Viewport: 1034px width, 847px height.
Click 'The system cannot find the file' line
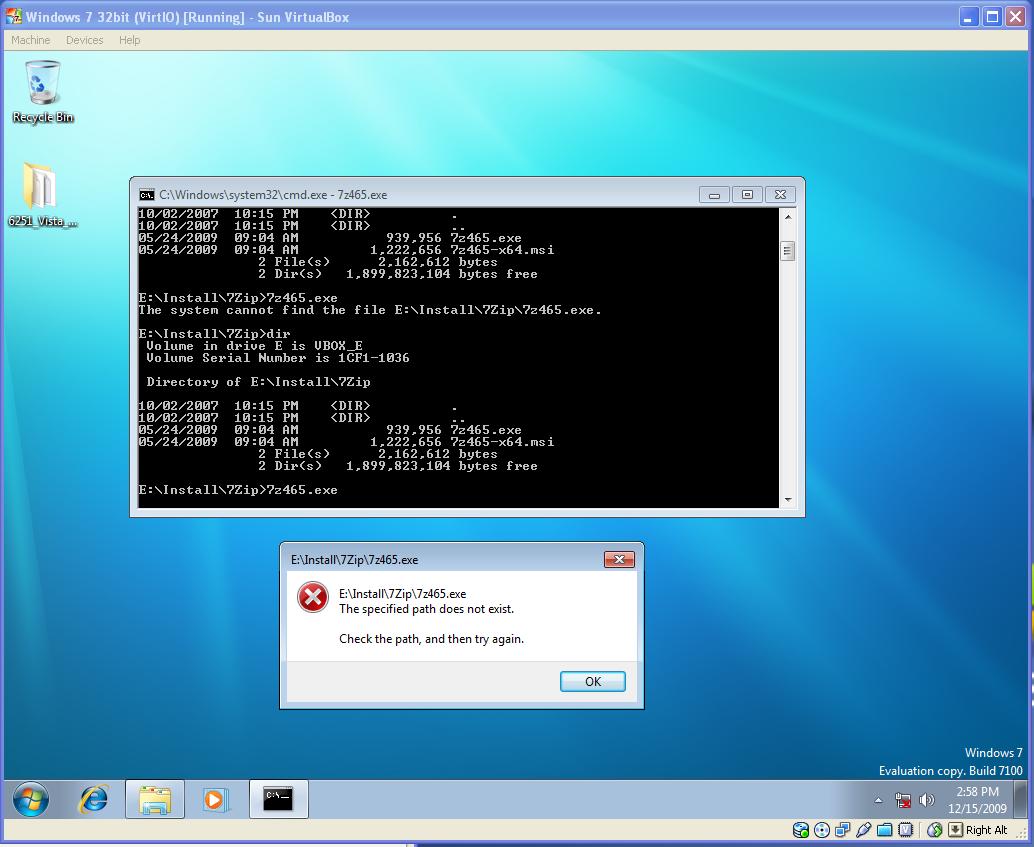coord(369,310)
